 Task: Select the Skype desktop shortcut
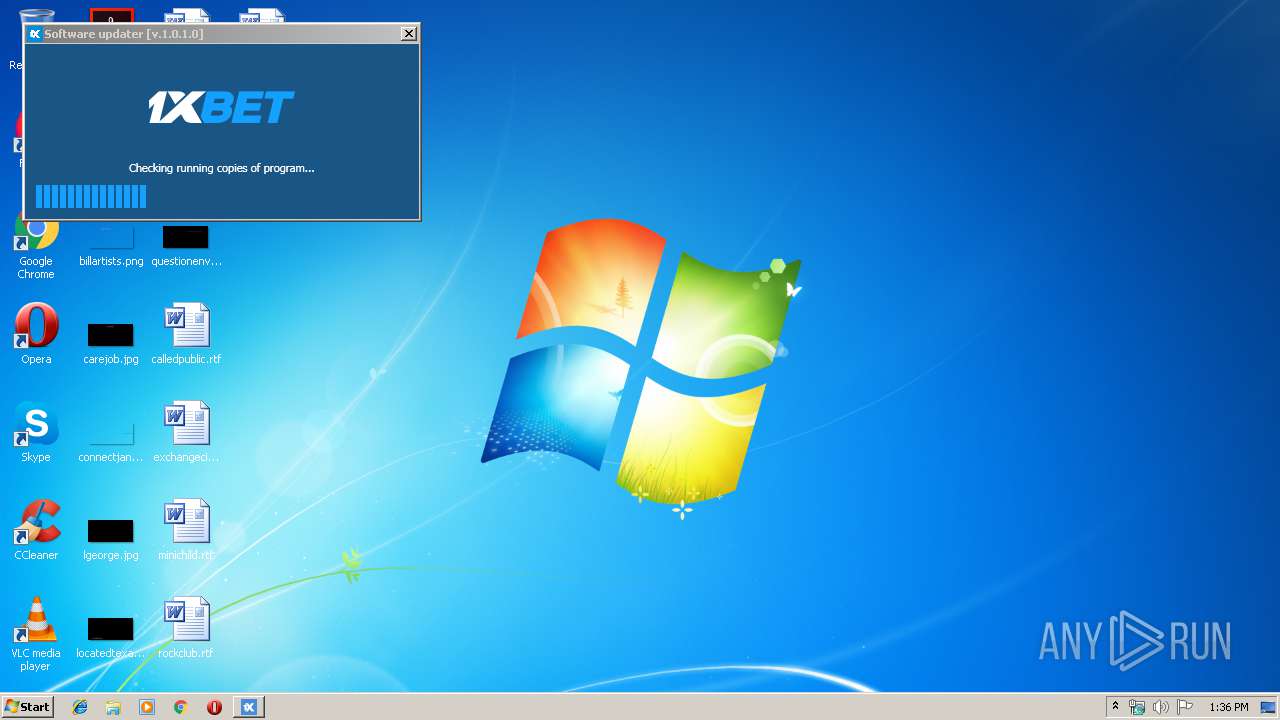pyautogui.click(x=36, y=432)
